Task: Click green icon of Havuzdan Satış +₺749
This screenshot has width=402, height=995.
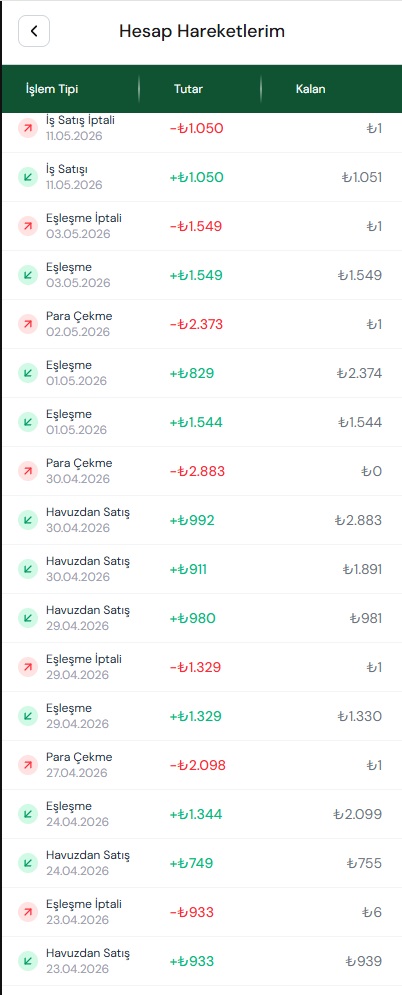Action: pos(28,863)
